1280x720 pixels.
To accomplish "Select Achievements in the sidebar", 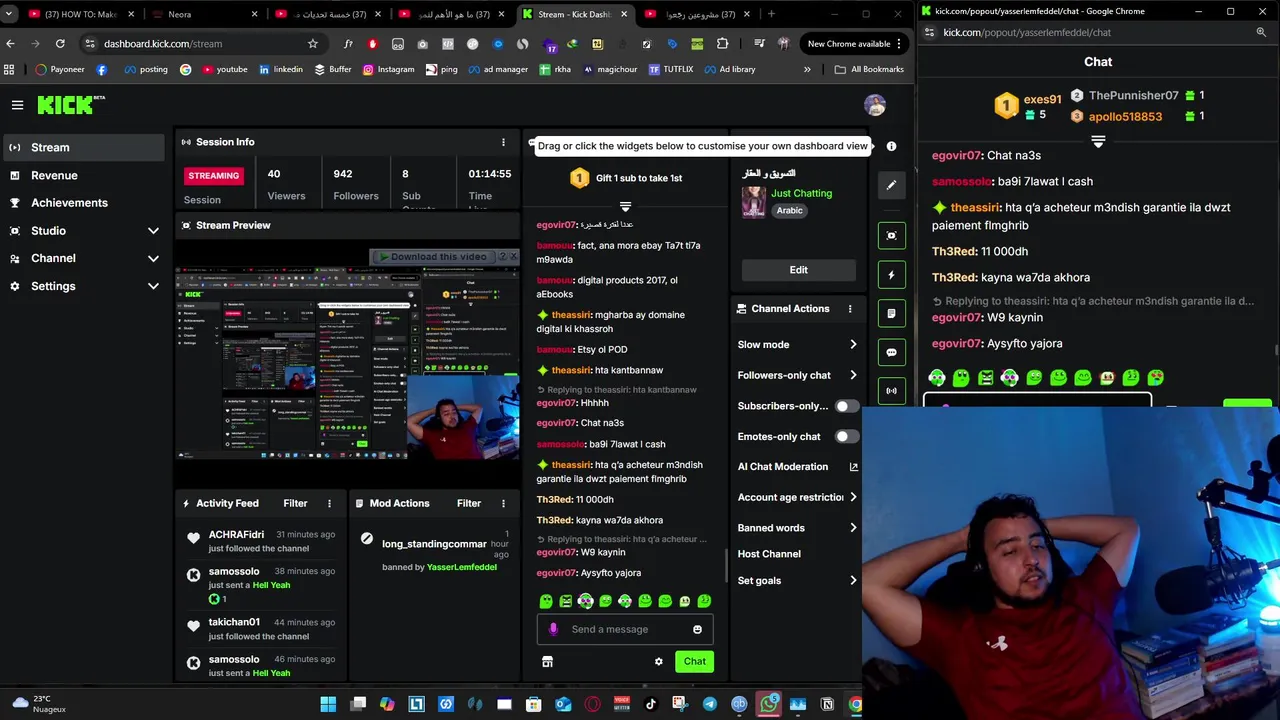I will tap(84, 203).
